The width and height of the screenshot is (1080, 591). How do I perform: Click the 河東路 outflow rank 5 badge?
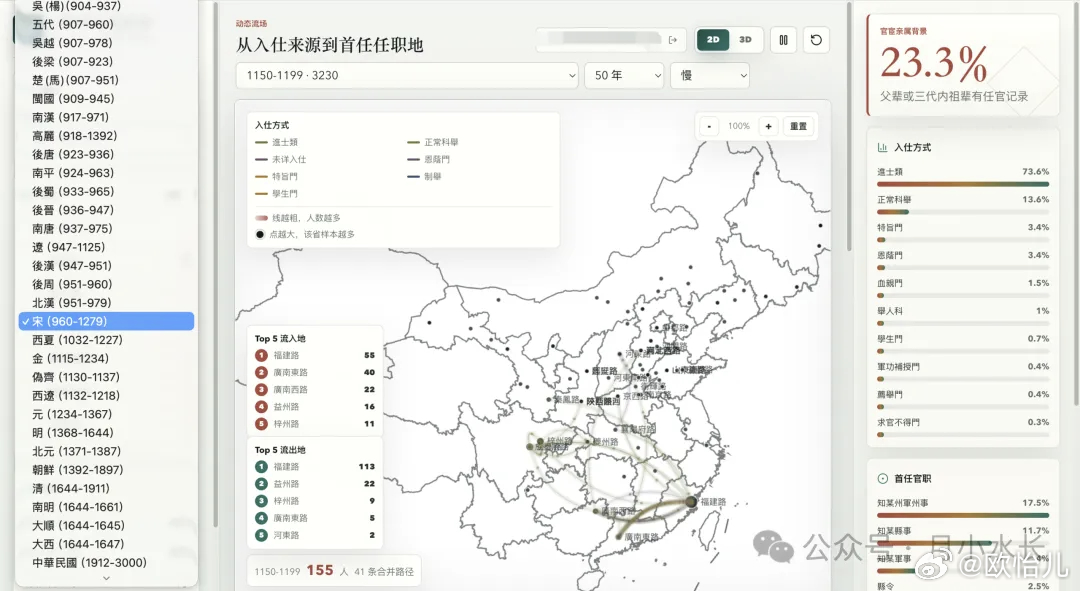[261, 535]
